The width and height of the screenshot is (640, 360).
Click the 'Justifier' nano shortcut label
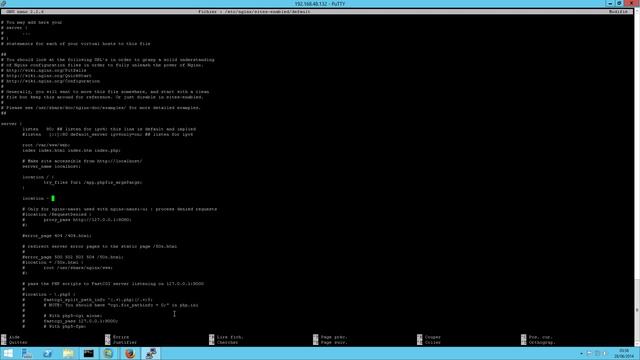[x=125, y=342]
